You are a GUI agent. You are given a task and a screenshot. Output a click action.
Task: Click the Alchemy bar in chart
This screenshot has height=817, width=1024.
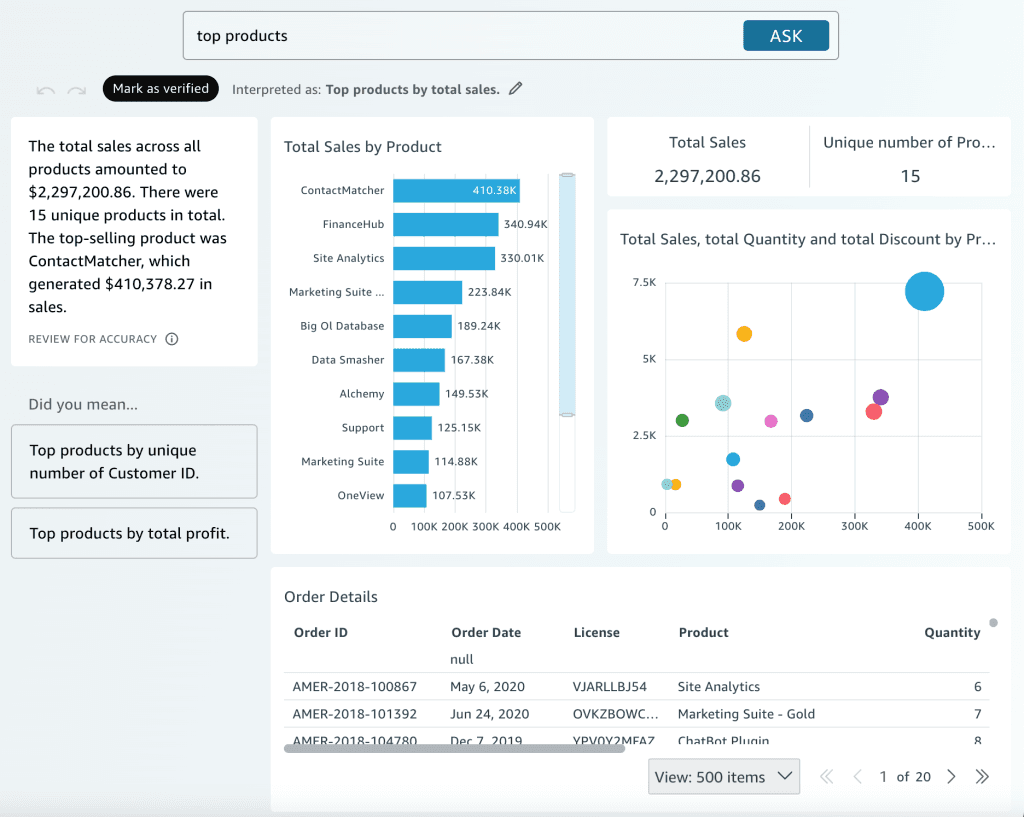416,394
